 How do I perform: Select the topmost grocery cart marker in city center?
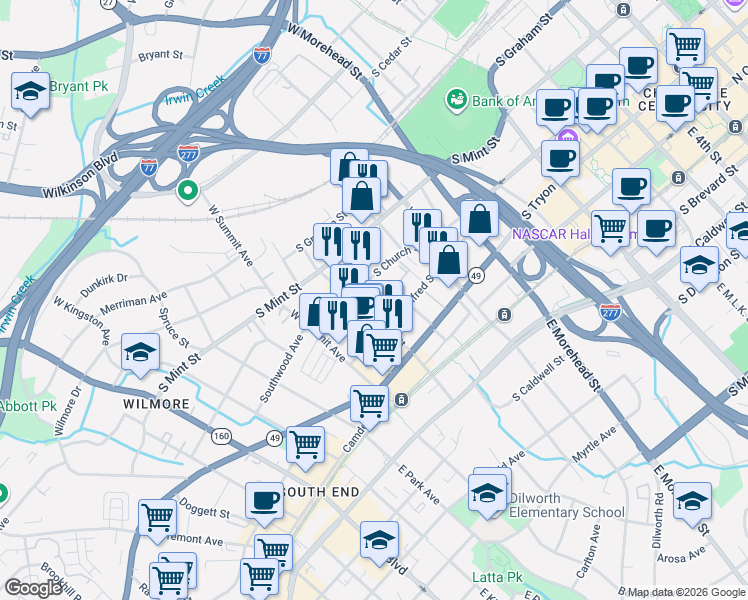[686, 48]
